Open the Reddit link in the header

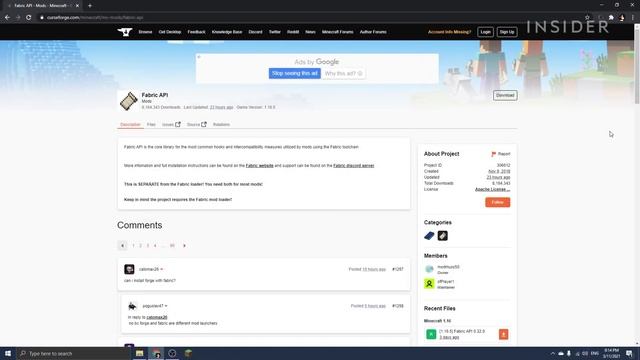[293, 32]
